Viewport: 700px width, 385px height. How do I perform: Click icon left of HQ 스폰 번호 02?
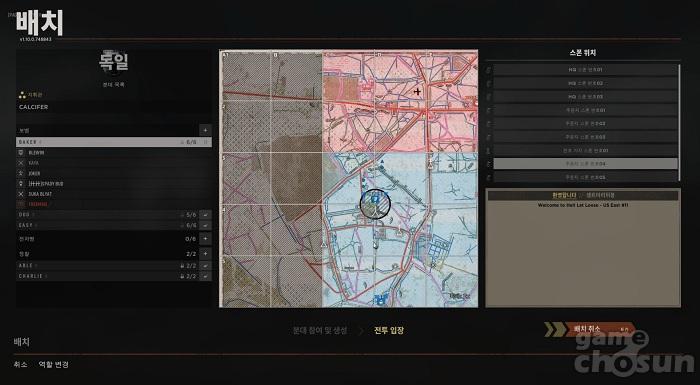(x=489, y=83)
